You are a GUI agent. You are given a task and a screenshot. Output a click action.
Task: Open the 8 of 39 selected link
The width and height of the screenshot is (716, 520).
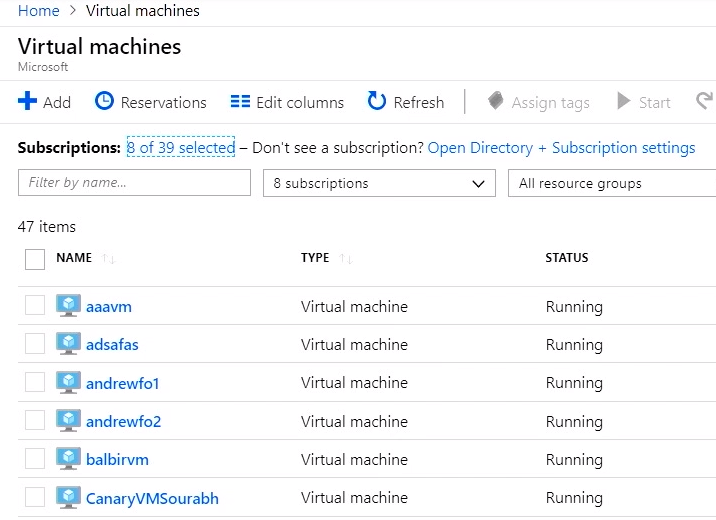tap(181, 147)
